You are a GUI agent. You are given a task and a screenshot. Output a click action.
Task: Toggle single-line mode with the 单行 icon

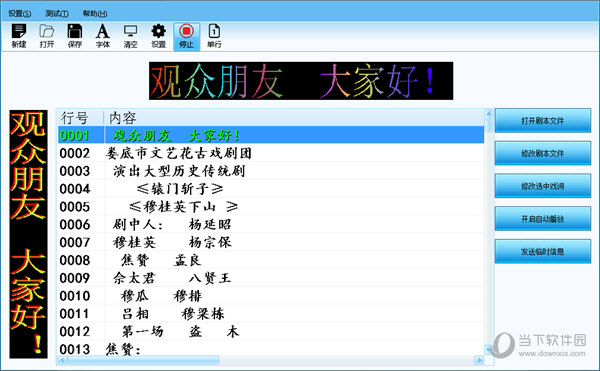214,36
